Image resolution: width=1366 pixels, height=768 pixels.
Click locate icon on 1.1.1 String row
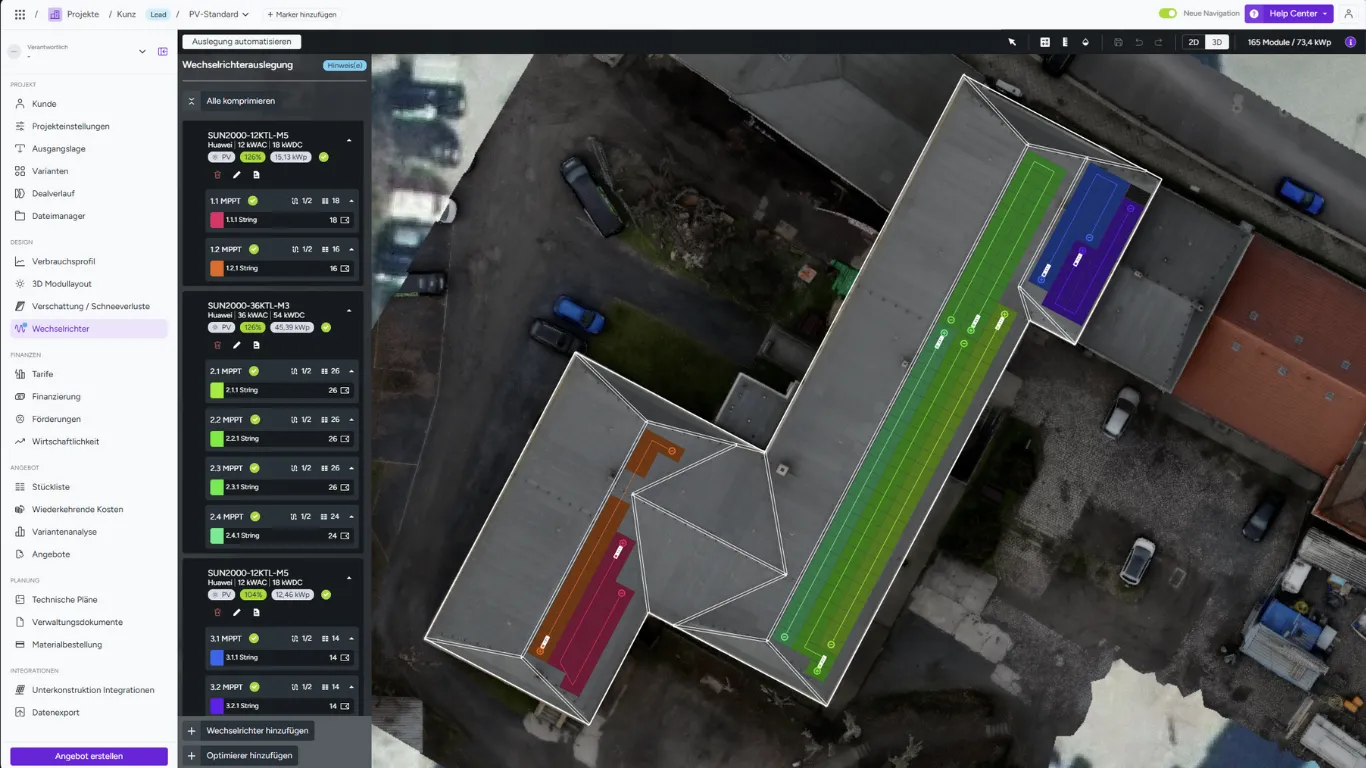[x=346, y=220]
